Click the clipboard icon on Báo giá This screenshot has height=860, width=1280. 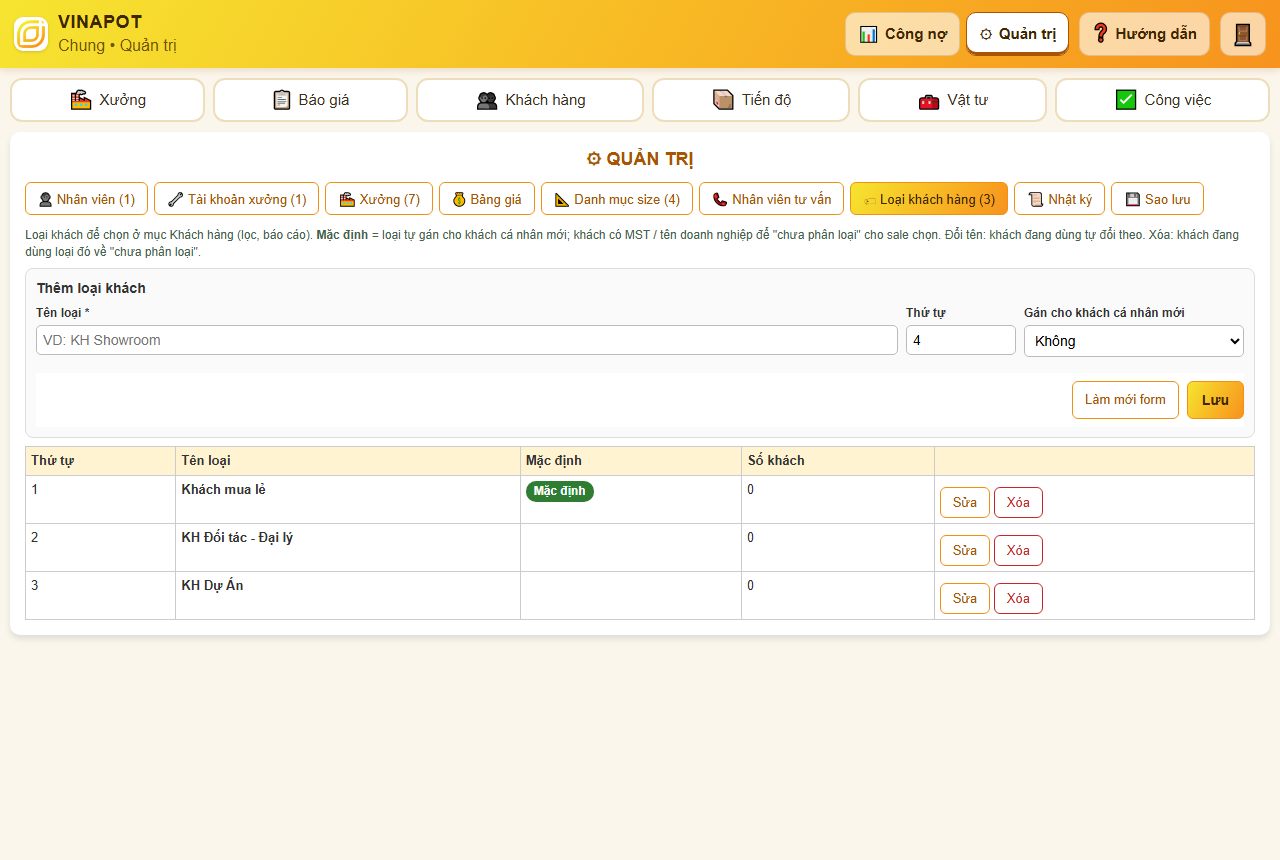coord(282,100)
